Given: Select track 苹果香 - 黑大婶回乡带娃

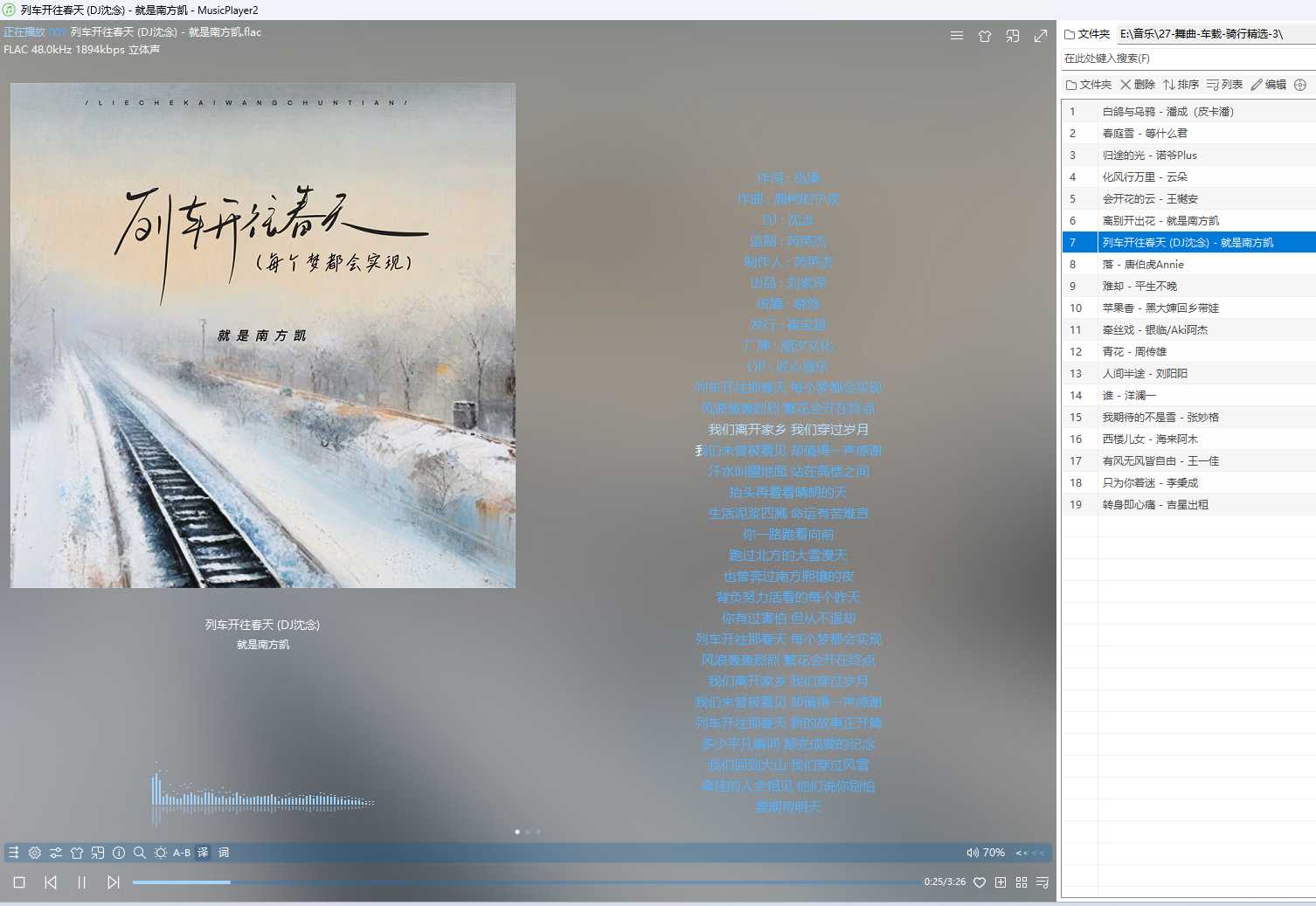Looking at the screenshot, I should click(1188, 308).
